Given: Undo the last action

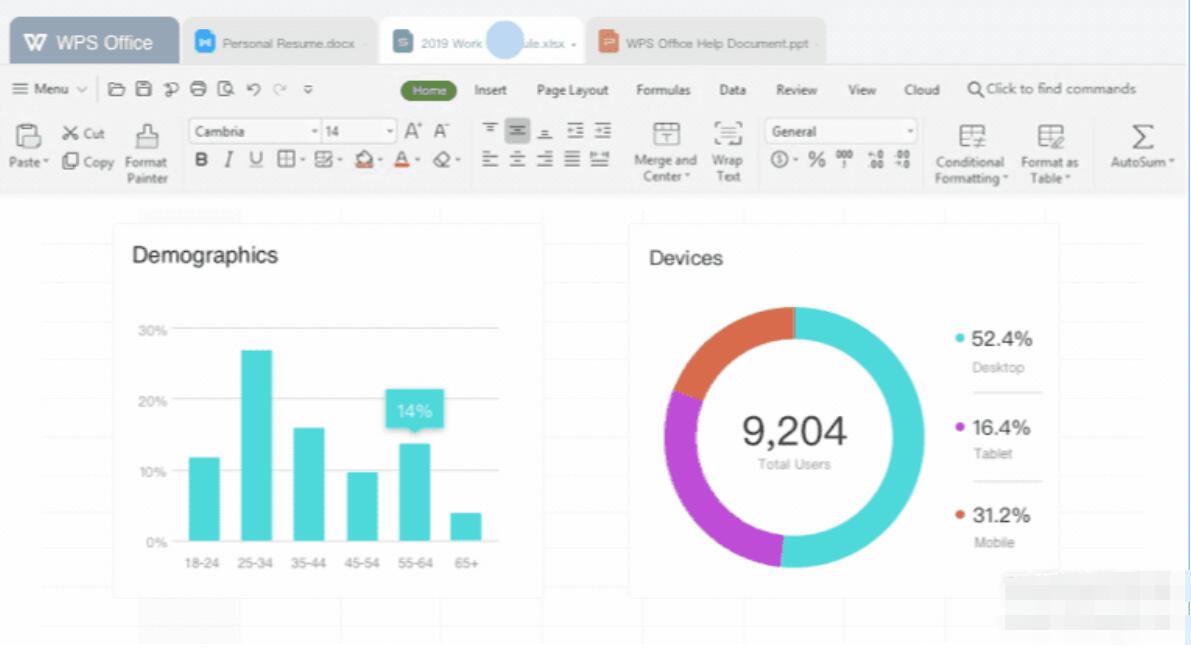Looking at the screenshot, I should pos(254,90).
